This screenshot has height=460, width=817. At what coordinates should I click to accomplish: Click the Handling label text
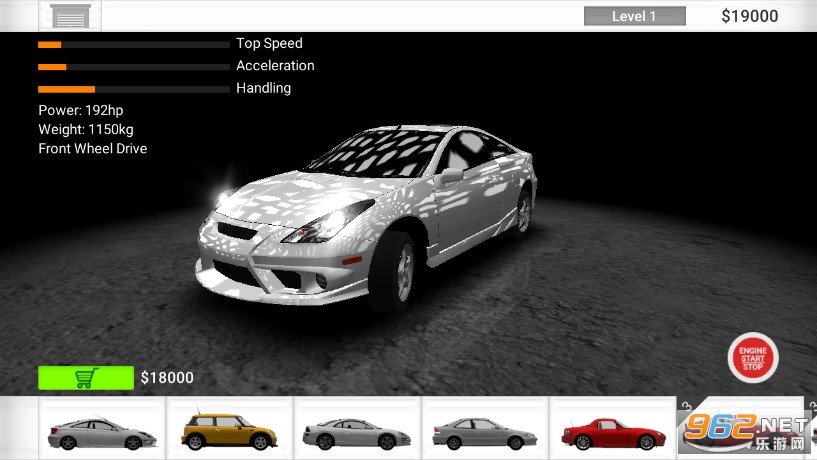coord(263,88)
